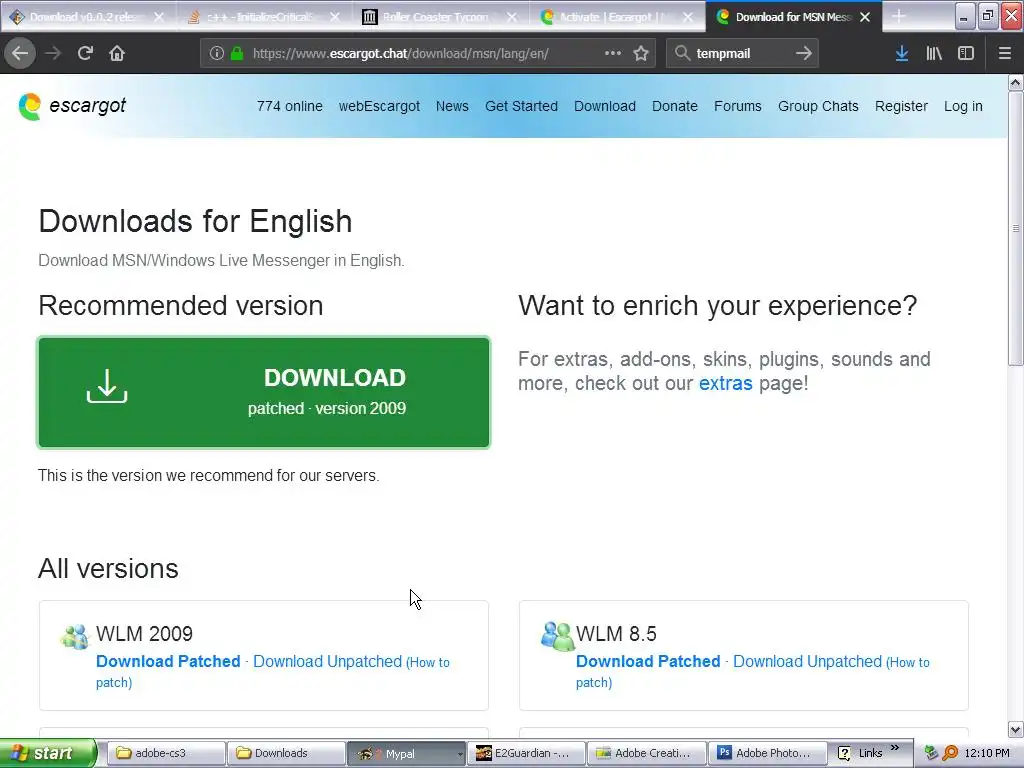The width and height of the screenshot is (1024, 768).
Task: Open the News page
Action: pos(452,106)
